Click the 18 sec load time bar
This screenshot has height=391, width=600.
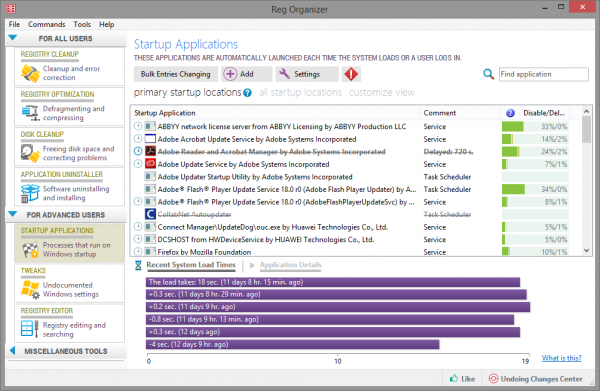[x=333, y=282]
